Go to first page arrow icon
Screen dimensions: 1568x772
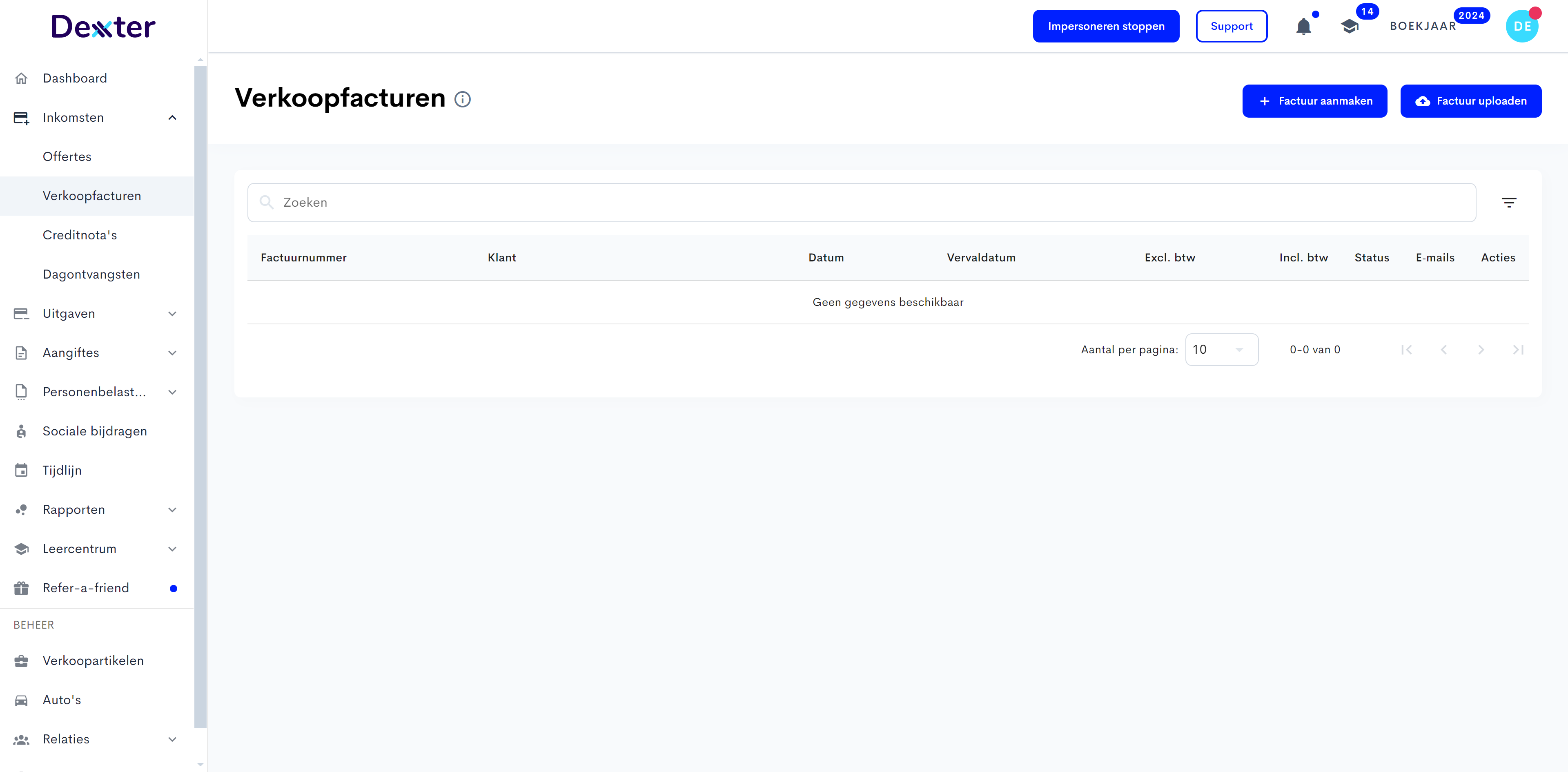1406,350
